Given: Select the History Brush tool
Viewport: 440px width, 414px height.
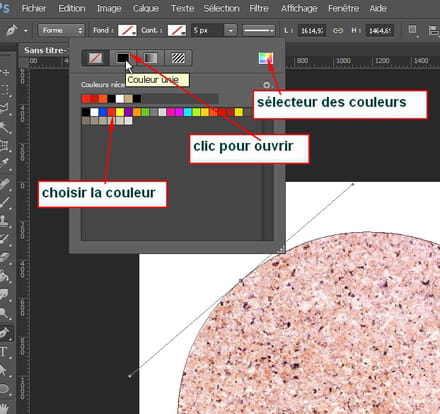Looking at the screenshot, I should (x=5, y=239).
